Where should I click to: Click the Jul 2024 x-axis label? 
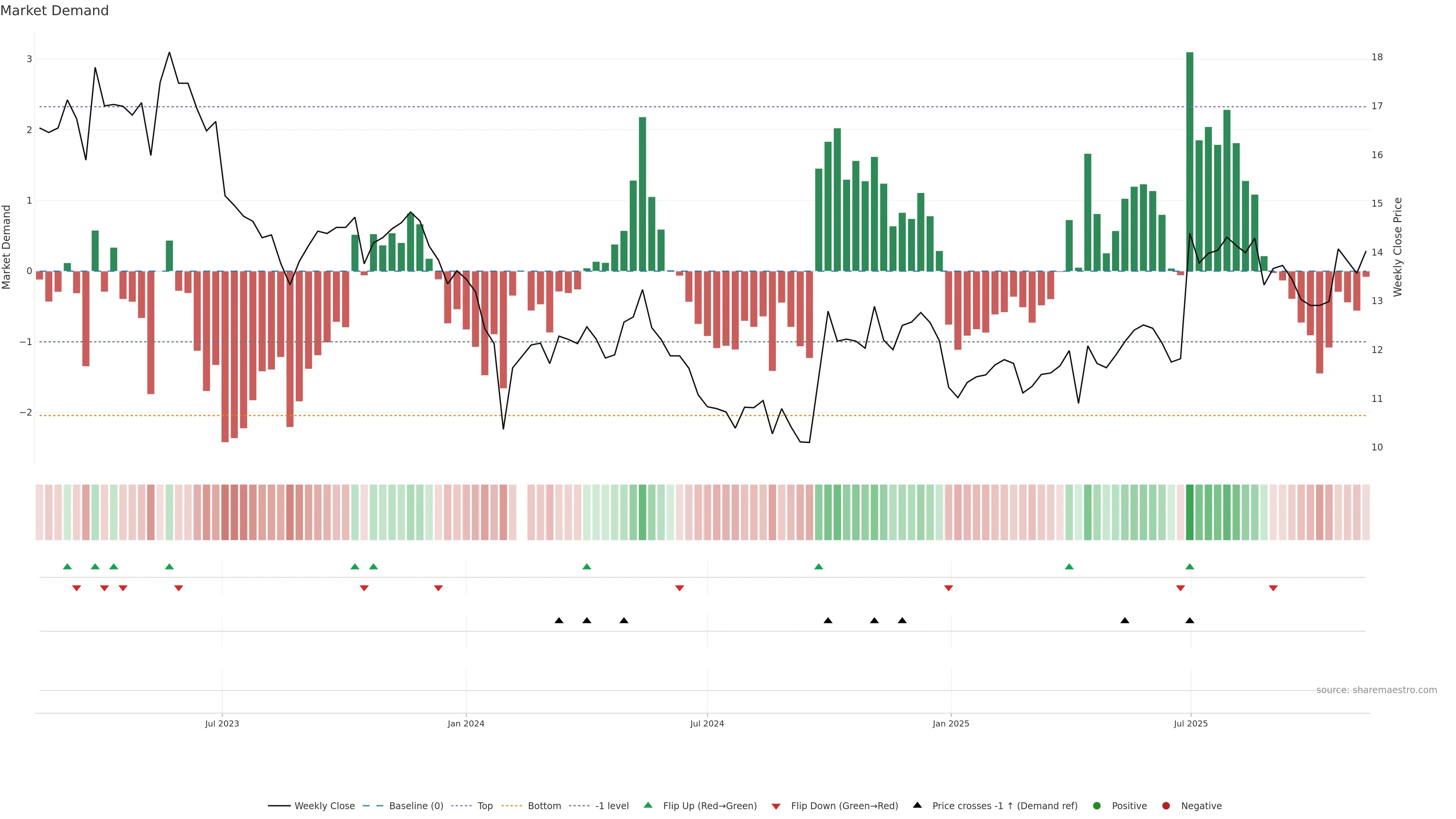pos(706,723)
